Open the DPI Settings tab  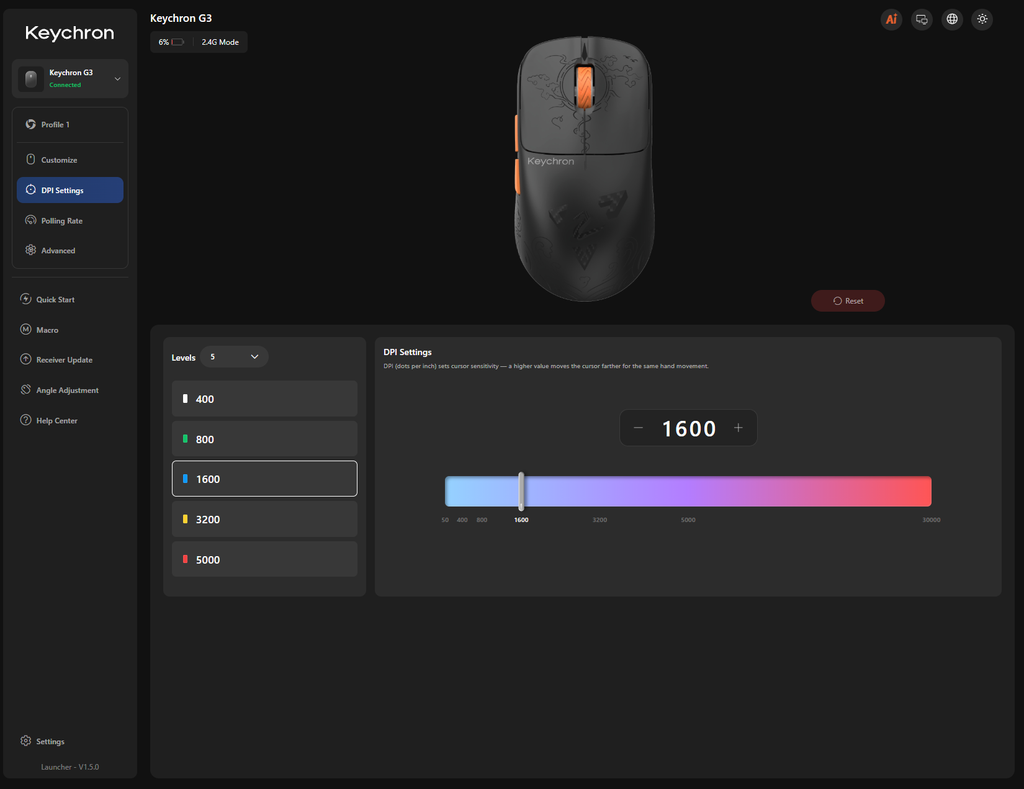(70, 190)
